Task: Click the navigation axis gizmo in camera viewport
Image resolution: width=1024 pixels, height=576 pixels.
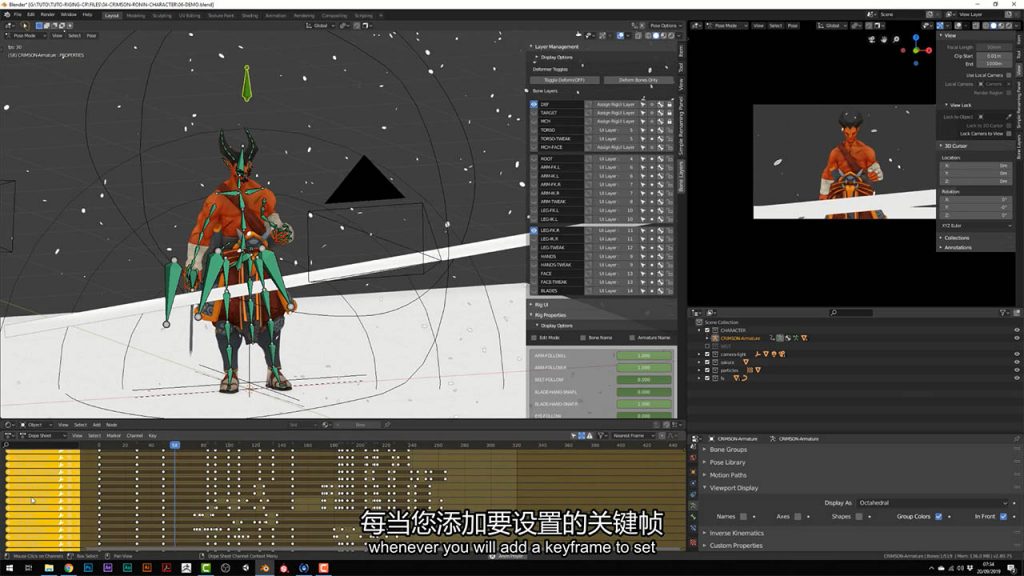Action: point(916,50)
